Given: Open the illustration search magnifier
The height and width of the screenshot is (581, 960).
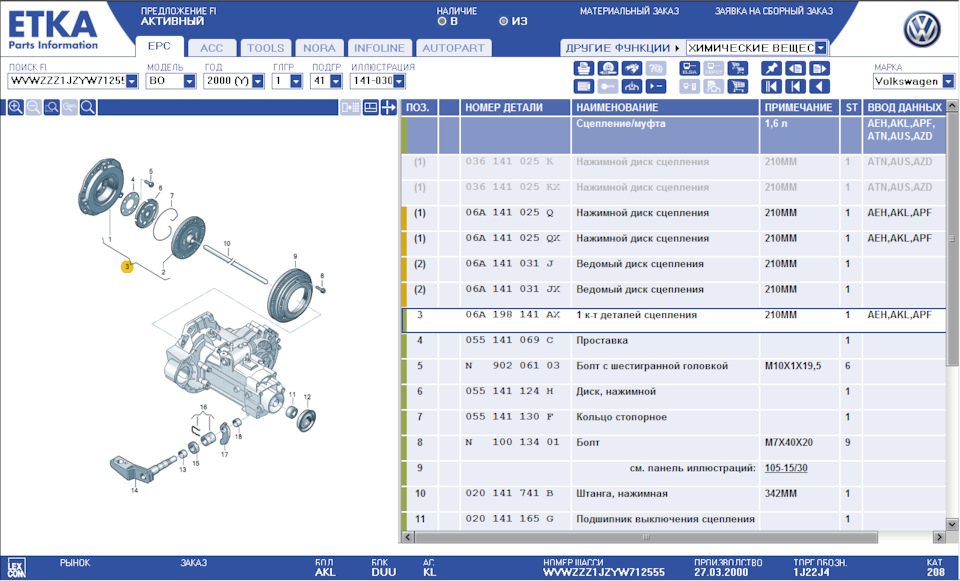Looking at the screenshot, I should click(x=87, y=107).
